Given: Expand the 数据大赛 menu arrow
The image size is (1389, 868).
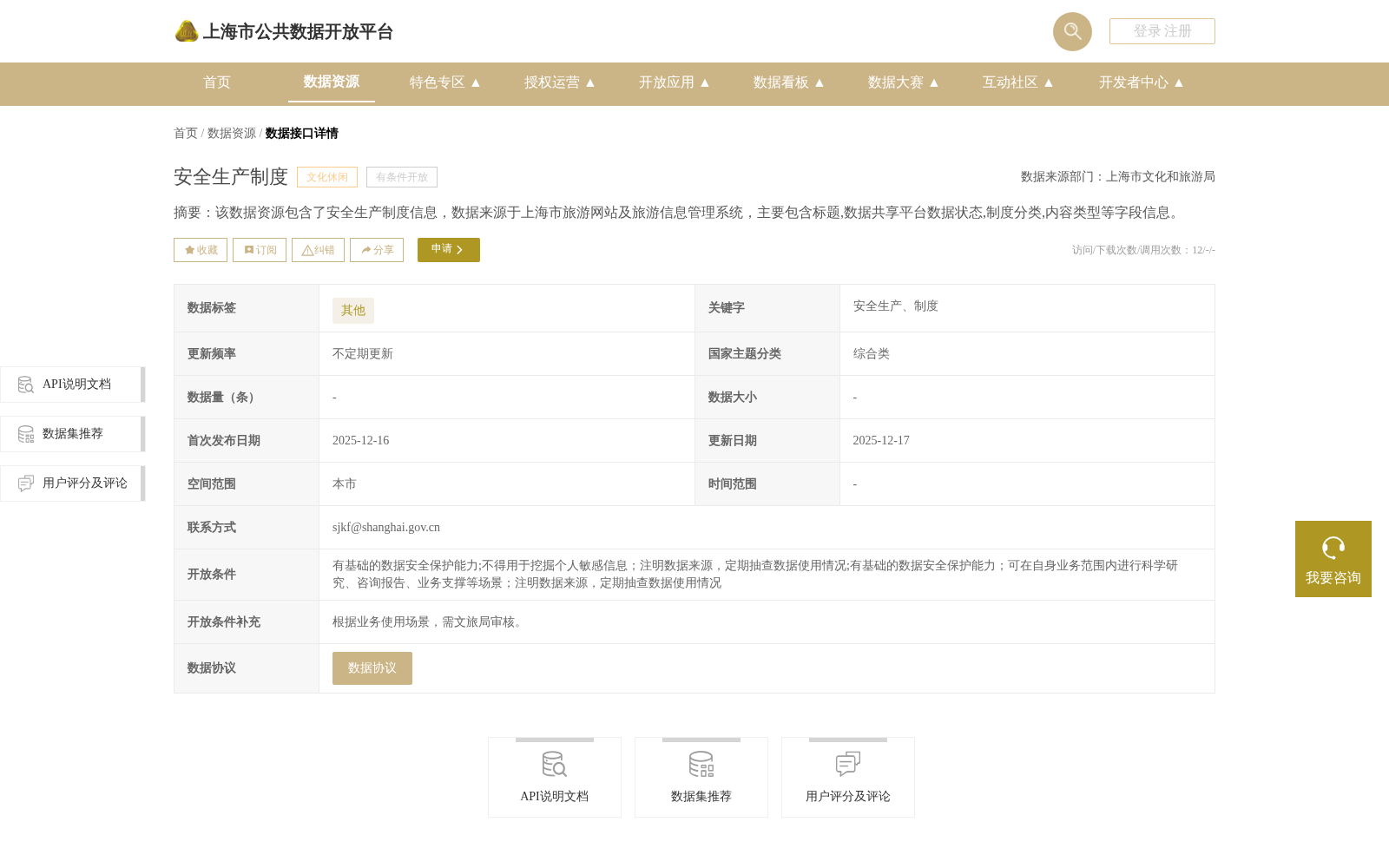Looking at the screenshot, I should tap(934, 82).
